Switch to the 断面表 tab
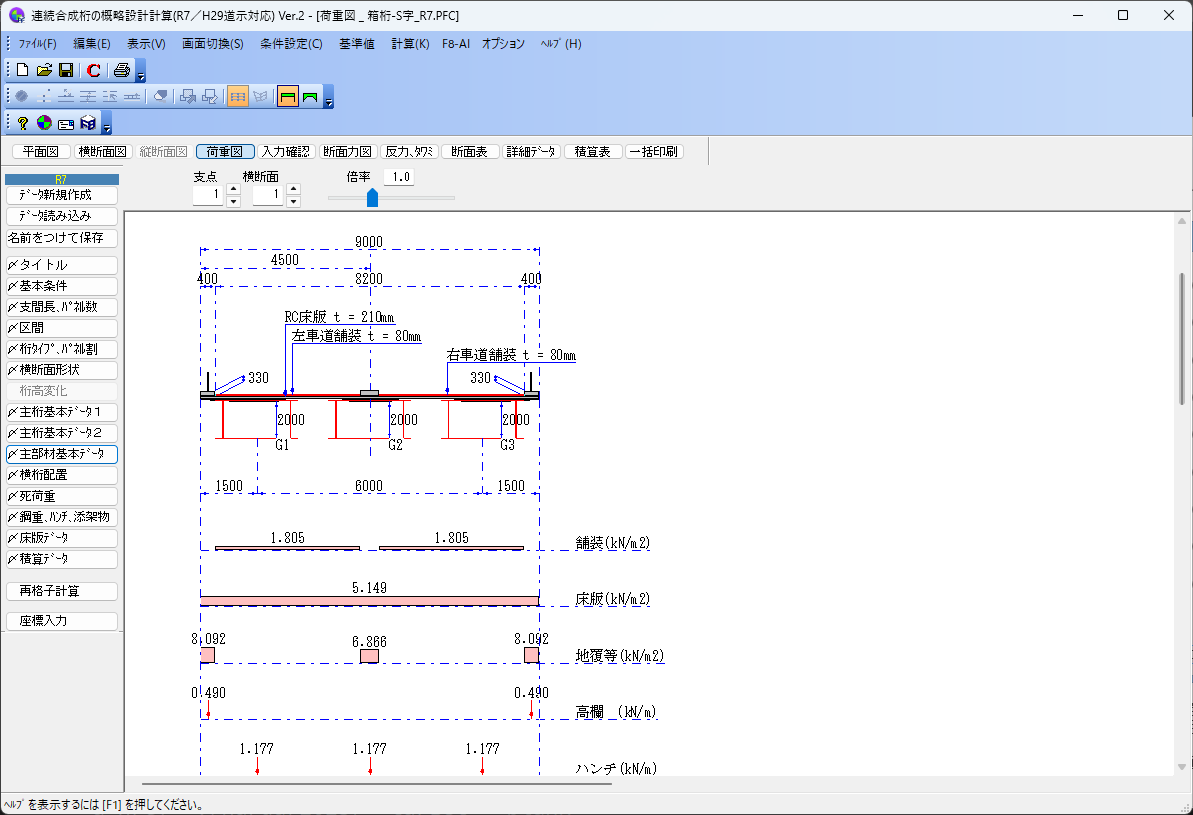 tap(469, 151)
